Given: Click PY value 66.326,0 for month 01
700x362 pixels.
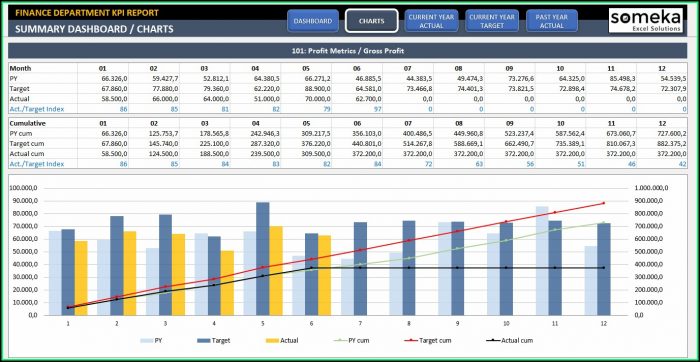Looking at the screenshot, I should [x=114, y=79].
